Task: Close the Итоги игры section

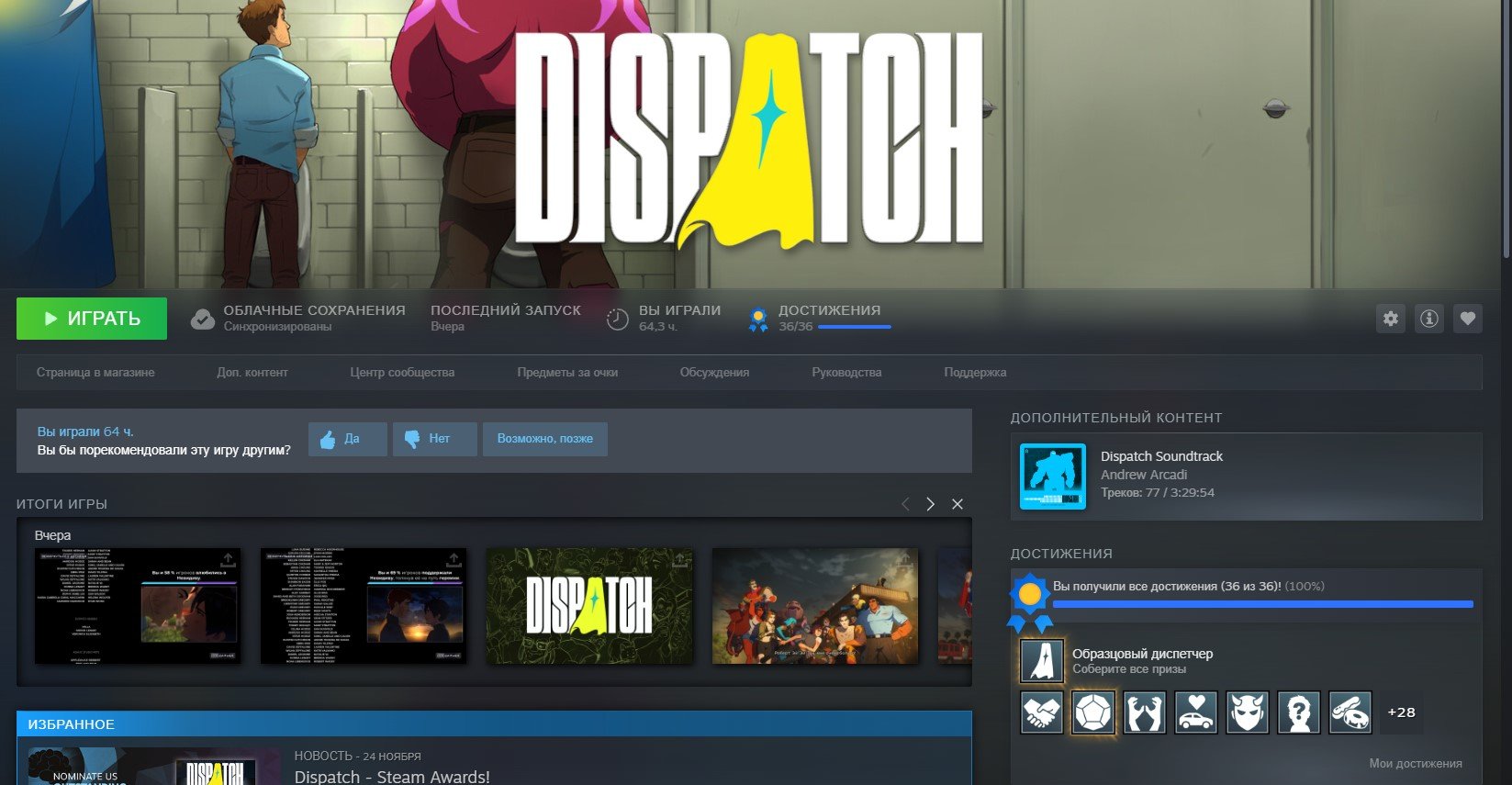Action: (958, 504)
